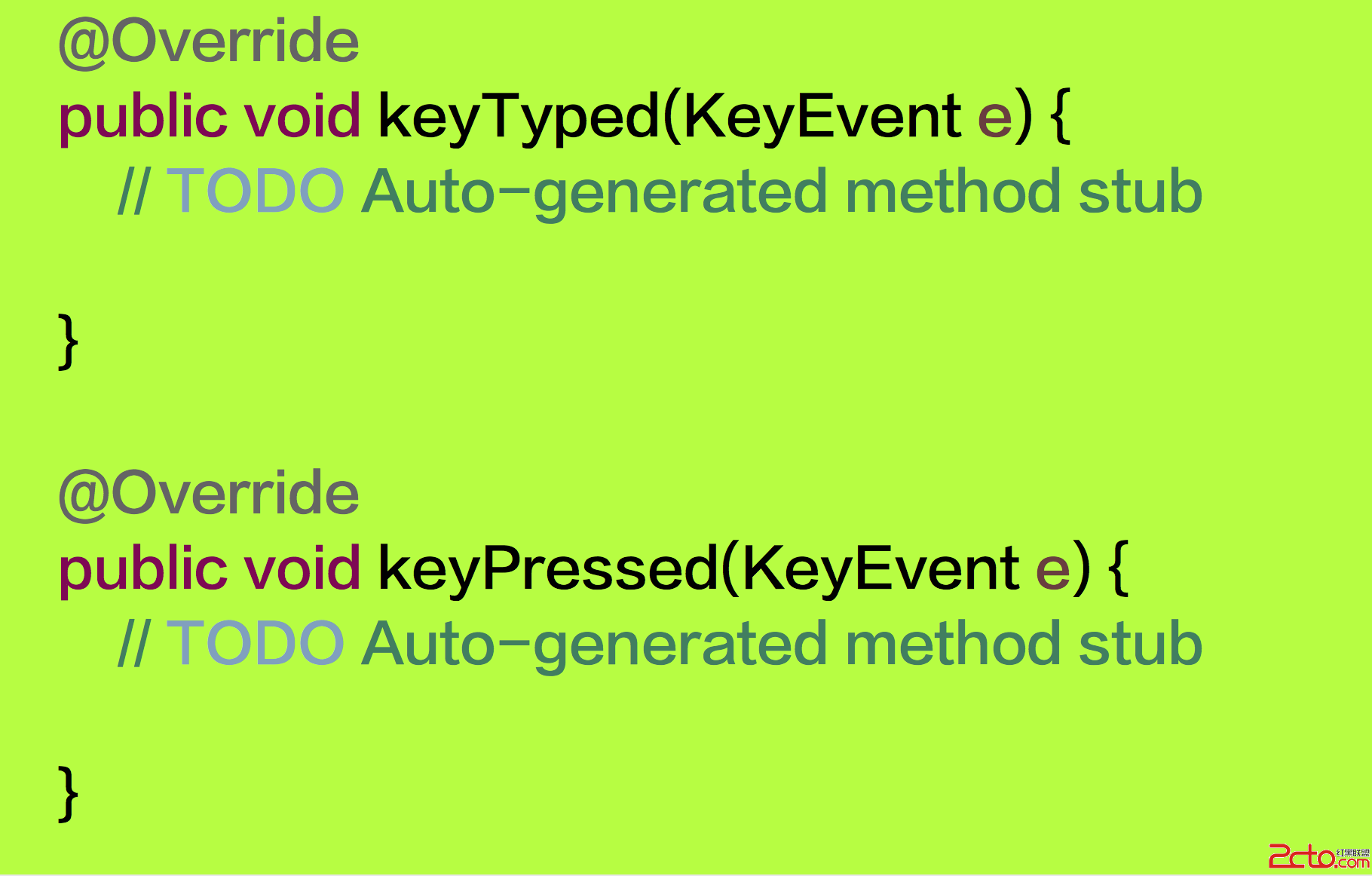Click parameter e in keyTyped signature
Viewport: 1372px width, 876px height.
994,121
